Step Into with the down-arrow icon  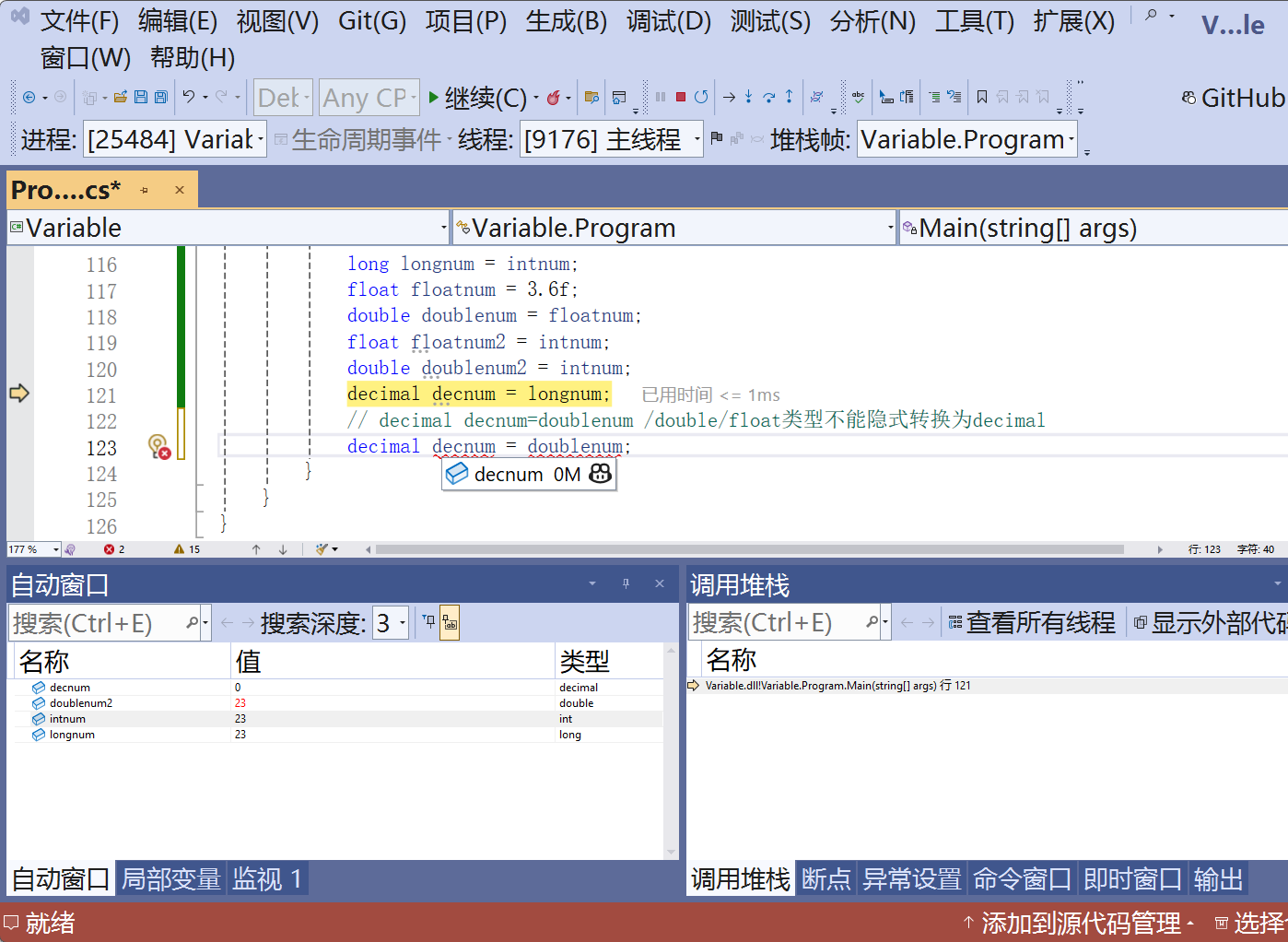[x=749, y=97]
